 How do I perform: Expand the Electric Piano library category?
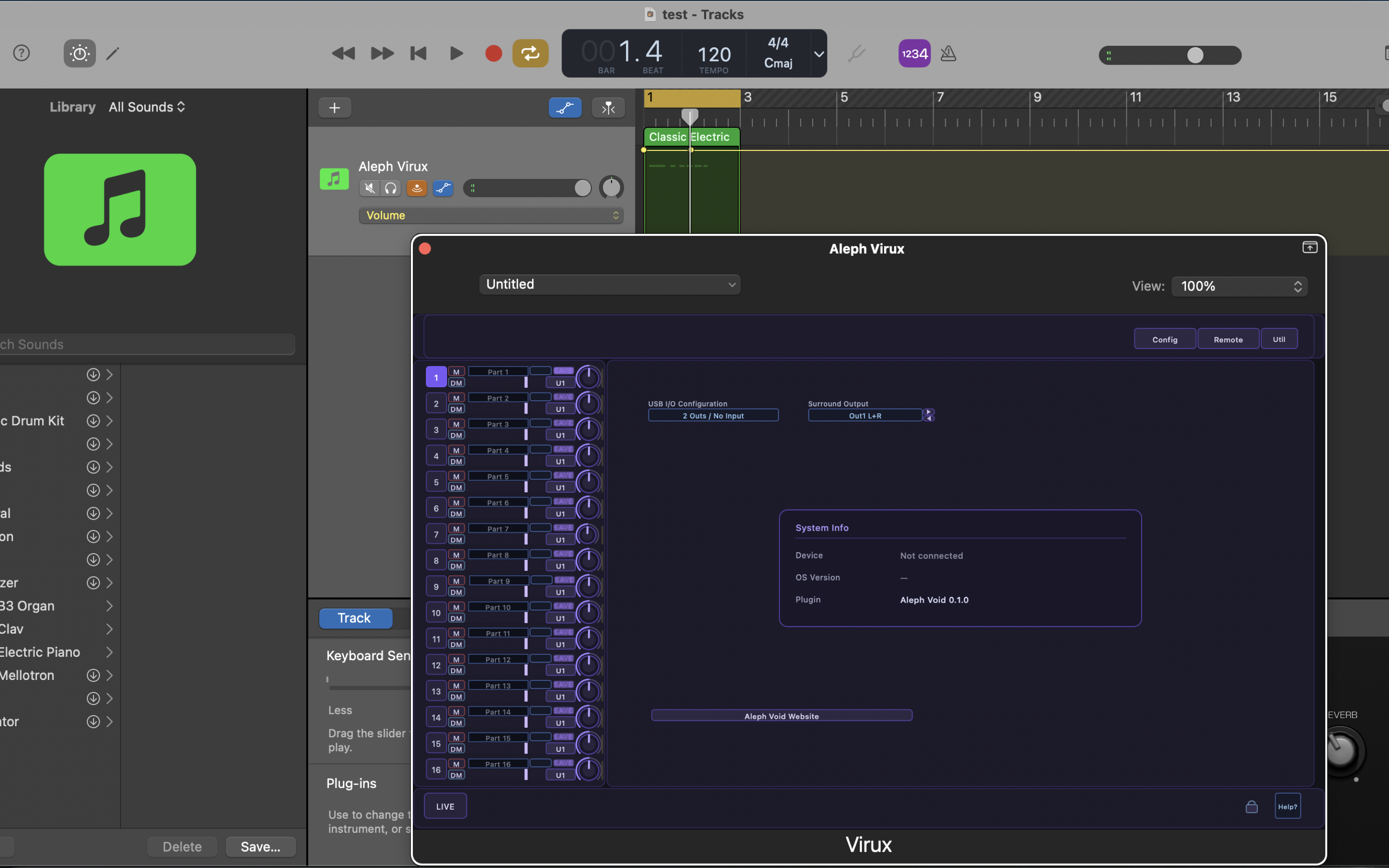click(x=109, y=652)
